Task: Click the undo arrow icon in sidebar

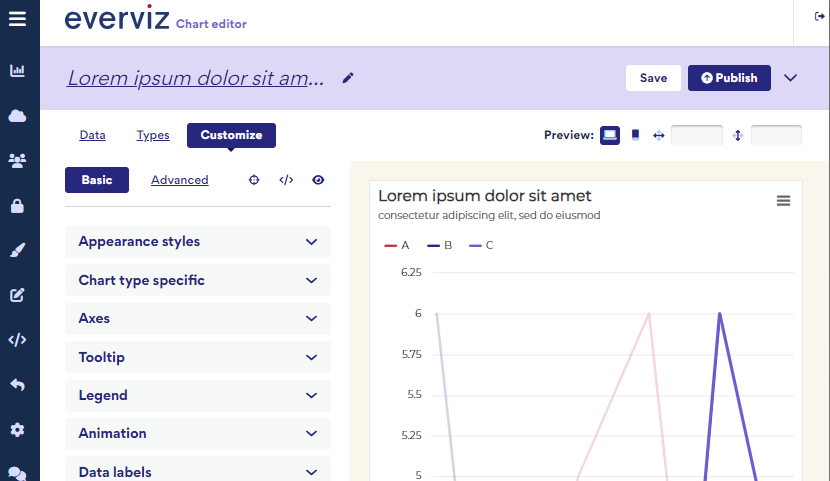Action: pyautogui.click(x=17, y=385)
